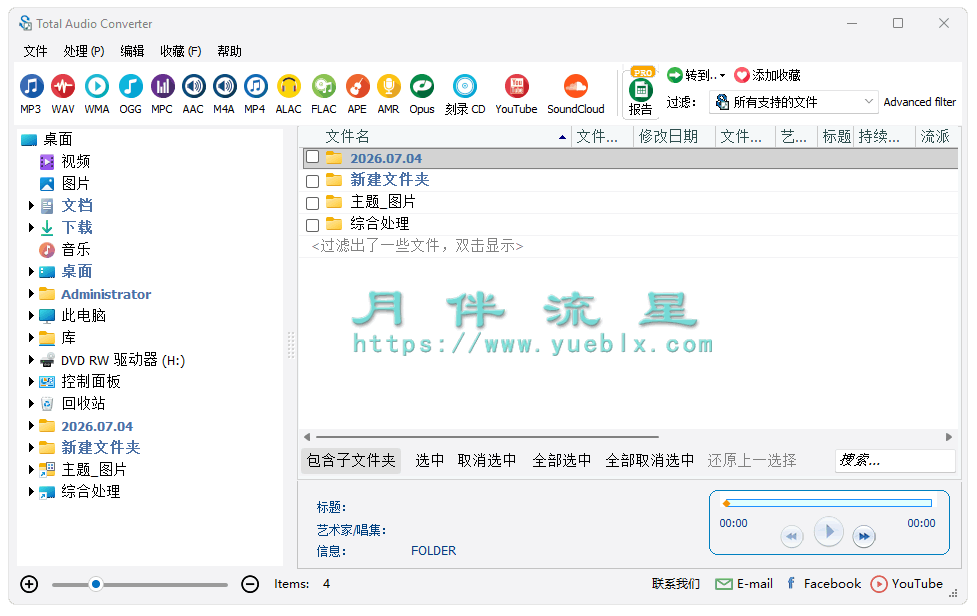The image size is (977, 616).
Task: Enable the checkbox for 综合处理 folder
Action: (x=313, y=225)
